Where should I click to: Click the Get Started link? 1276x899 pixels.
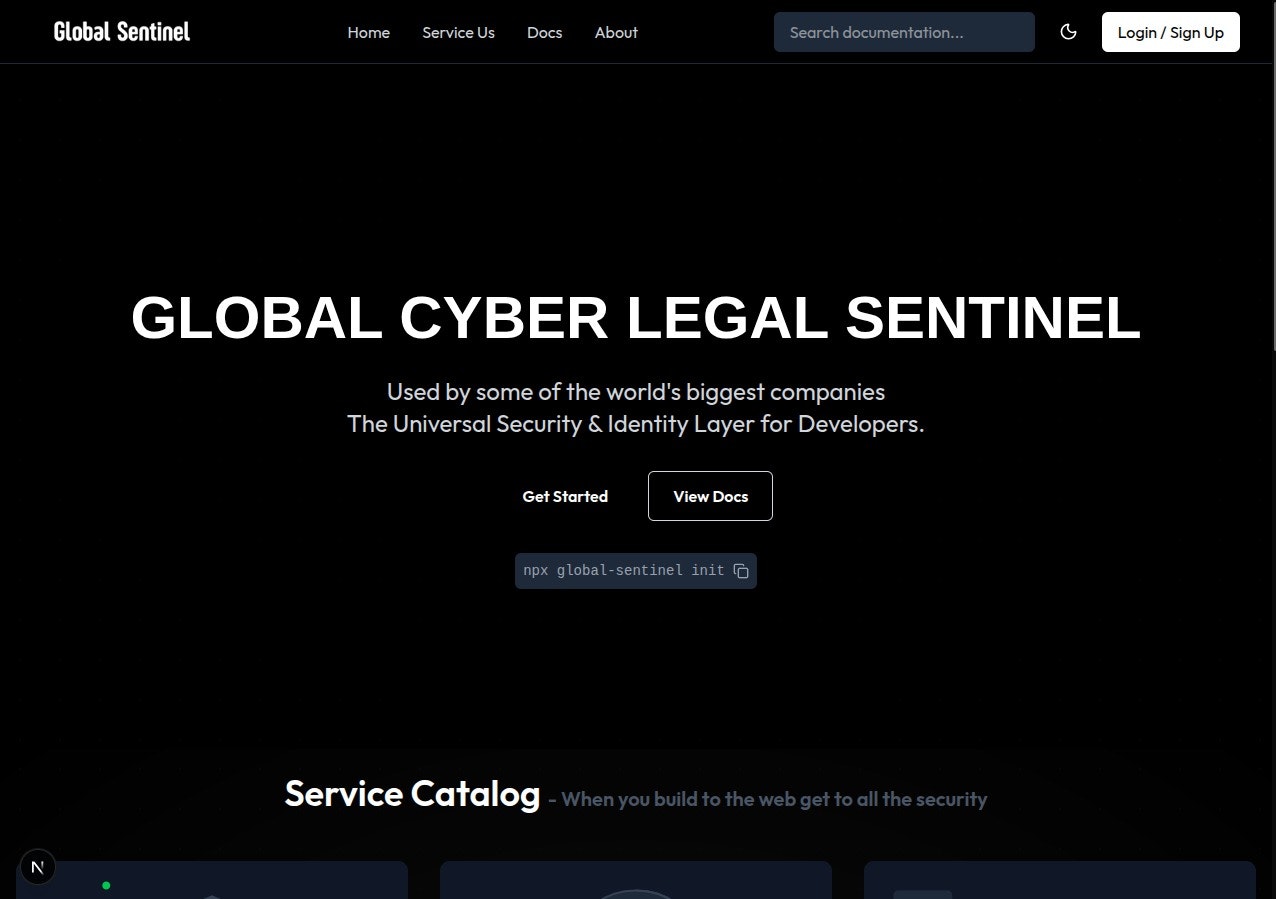pos(565,496)
